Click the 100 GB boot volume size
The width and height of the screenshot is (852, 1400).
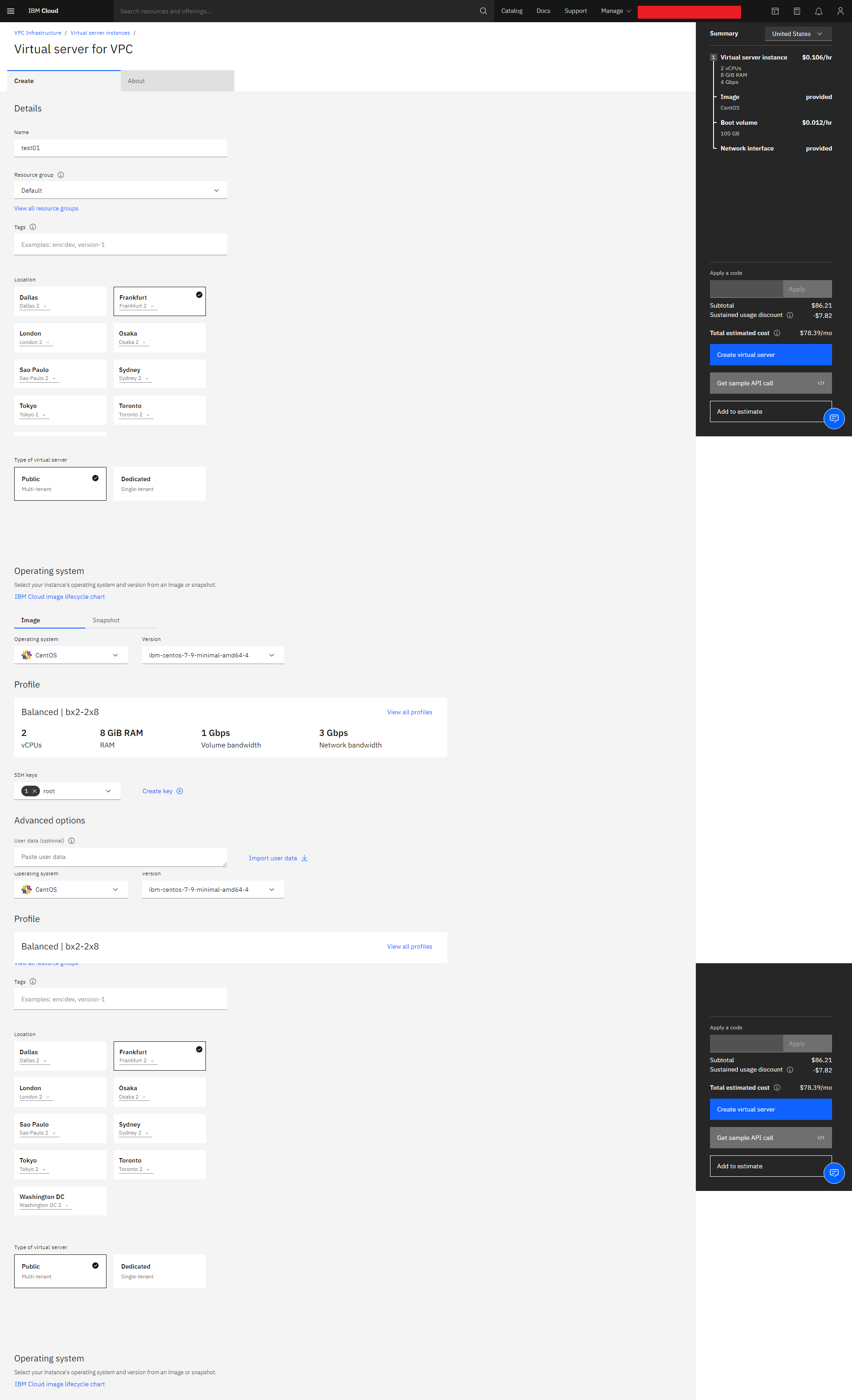coord(730,134)
